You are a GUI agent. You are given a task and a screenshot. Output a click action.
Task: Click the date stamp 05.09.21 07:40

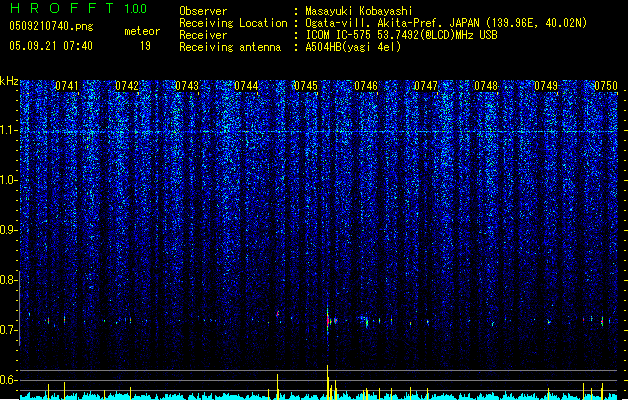[x=51, y=46]
